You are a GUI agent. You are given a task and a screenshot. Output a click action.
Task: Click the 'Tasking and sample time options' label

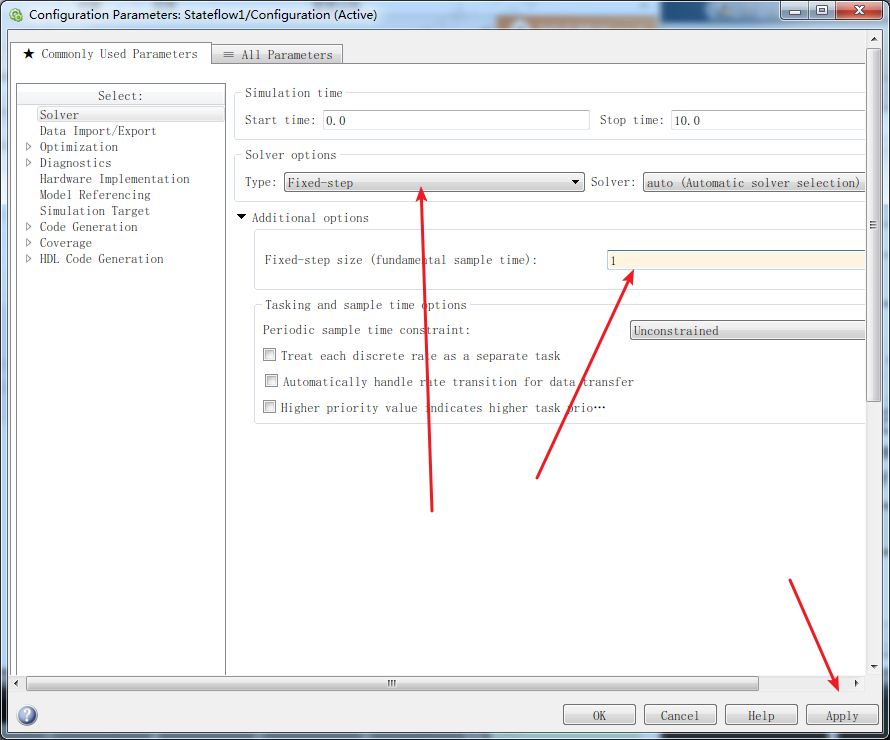[x=366, y=305]
